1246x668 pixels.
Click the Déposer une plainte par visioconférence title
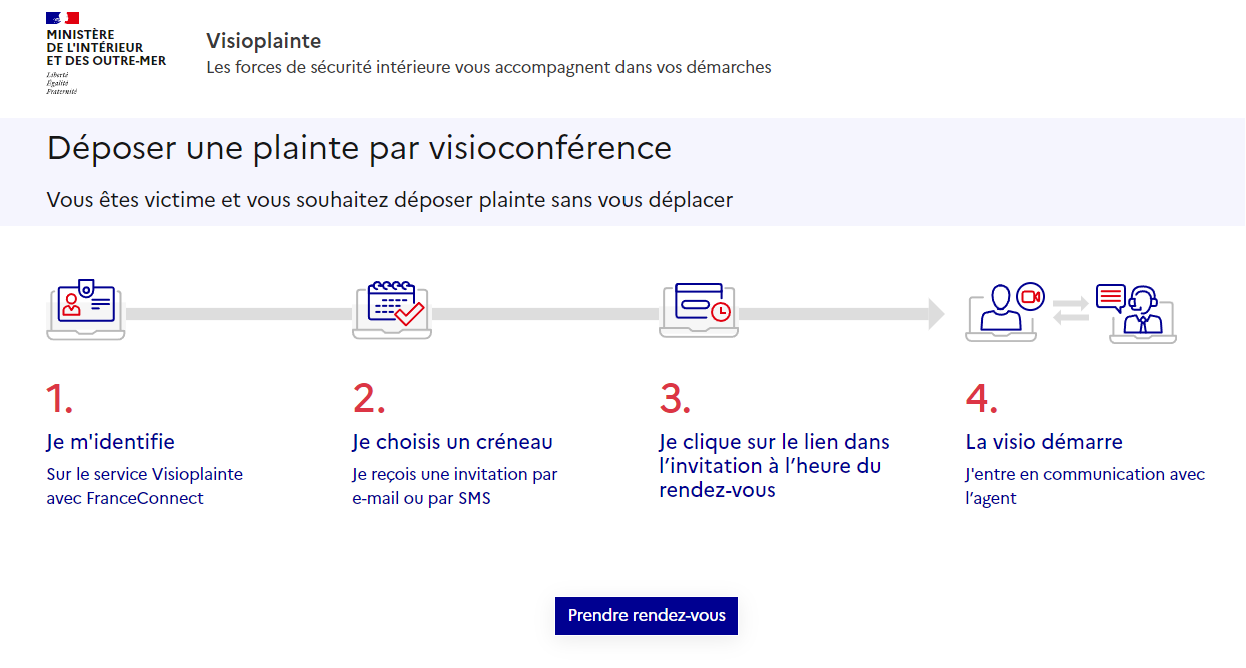359,148
